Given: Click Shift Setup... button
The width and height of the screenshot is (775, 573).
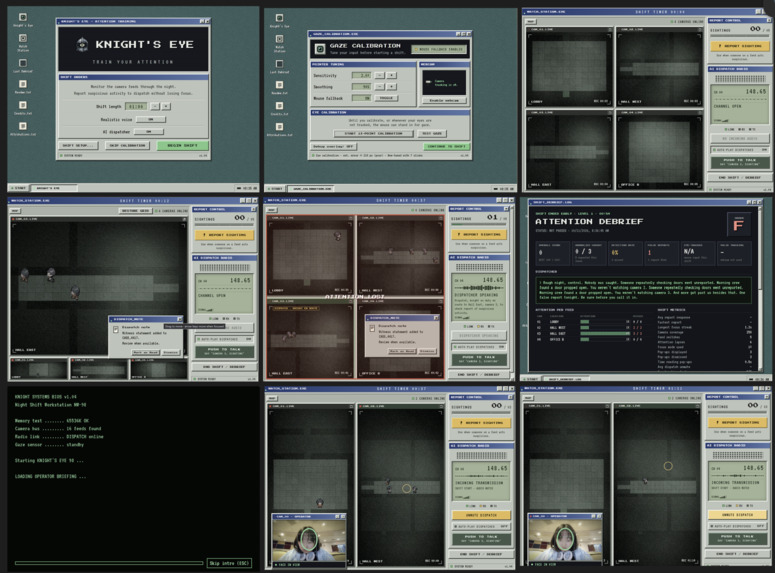Looking at the screenshot, I should click(79, 145).
